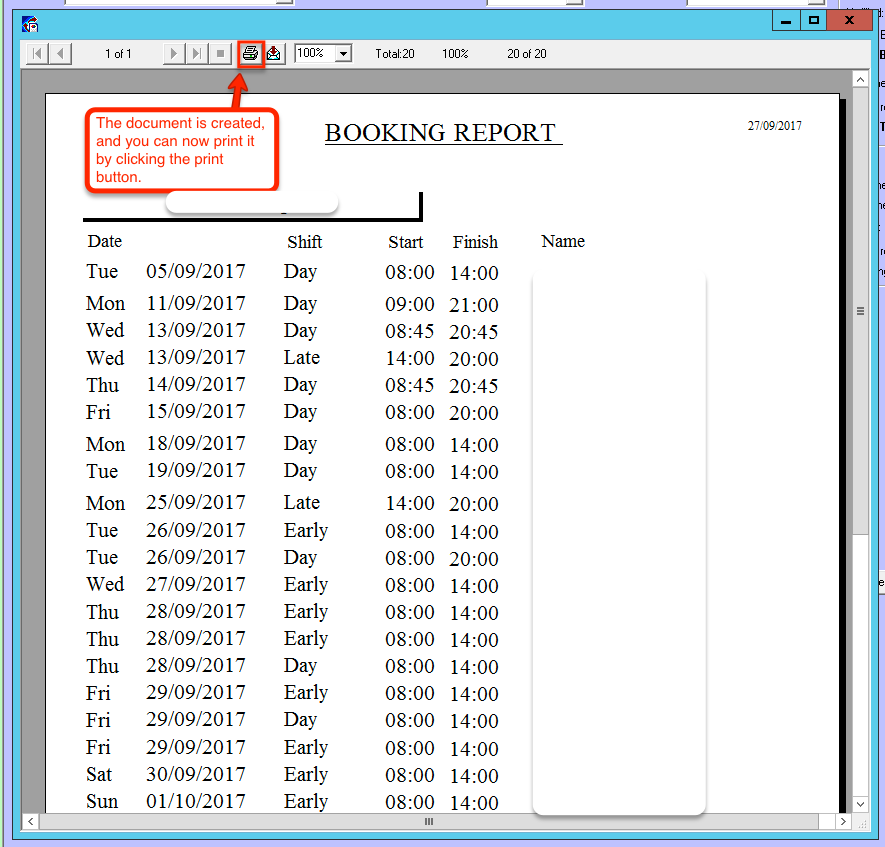Click the horizontal scrollbar left arrow
Image resolution: width=885 pixels, height=847 pixels.
[x=30, y=821]
